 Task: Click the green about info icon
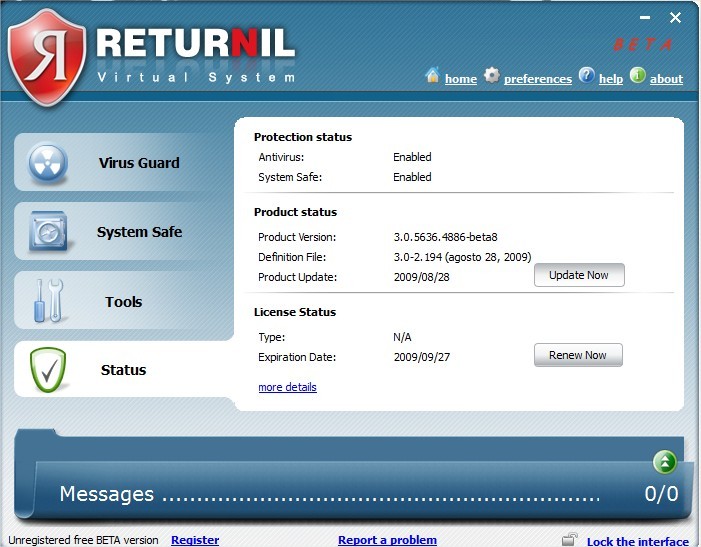point(638,75)
